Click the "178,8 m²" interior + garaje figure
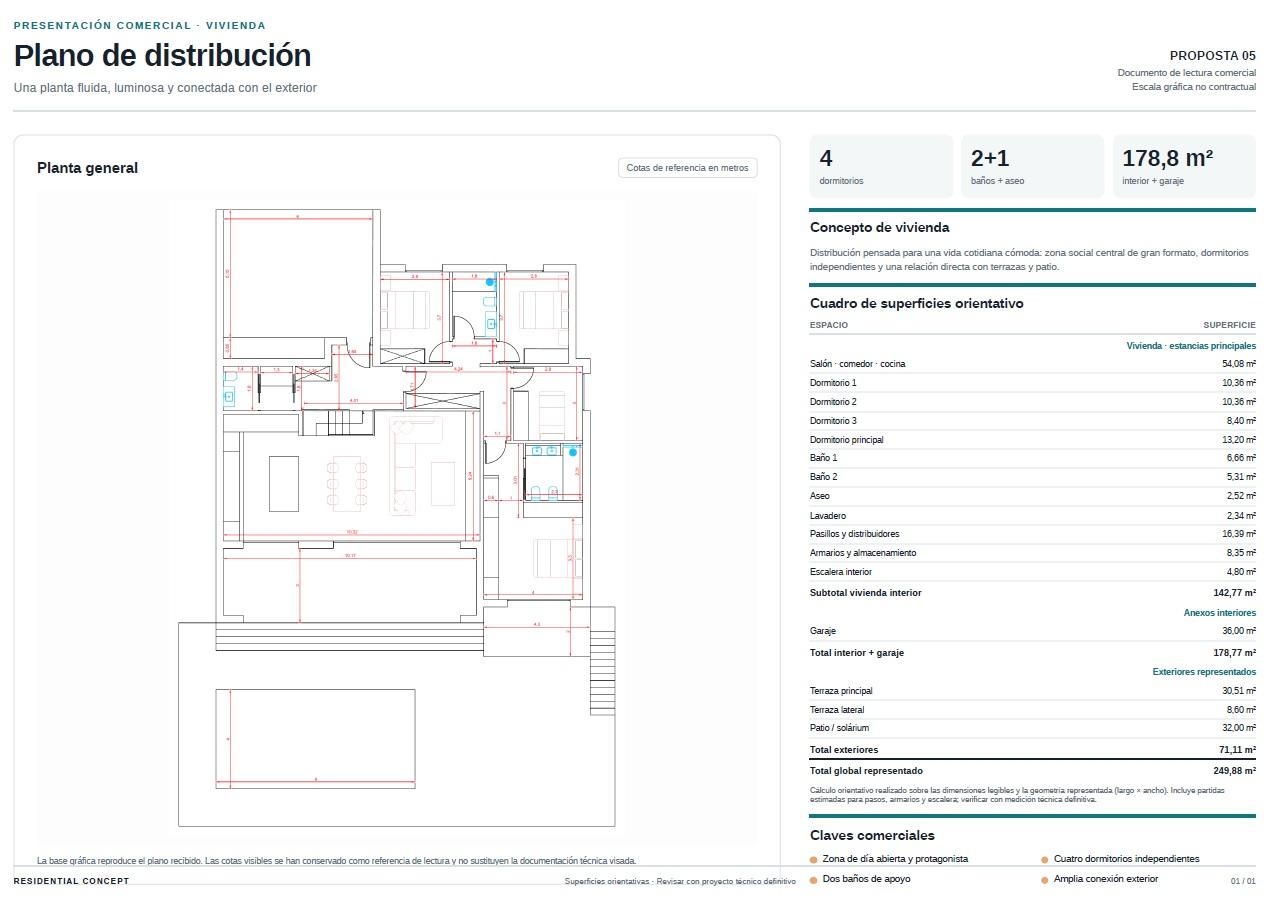Image resolution: width=1279 pixels, height=906 pixels. tap(1167, 158)
